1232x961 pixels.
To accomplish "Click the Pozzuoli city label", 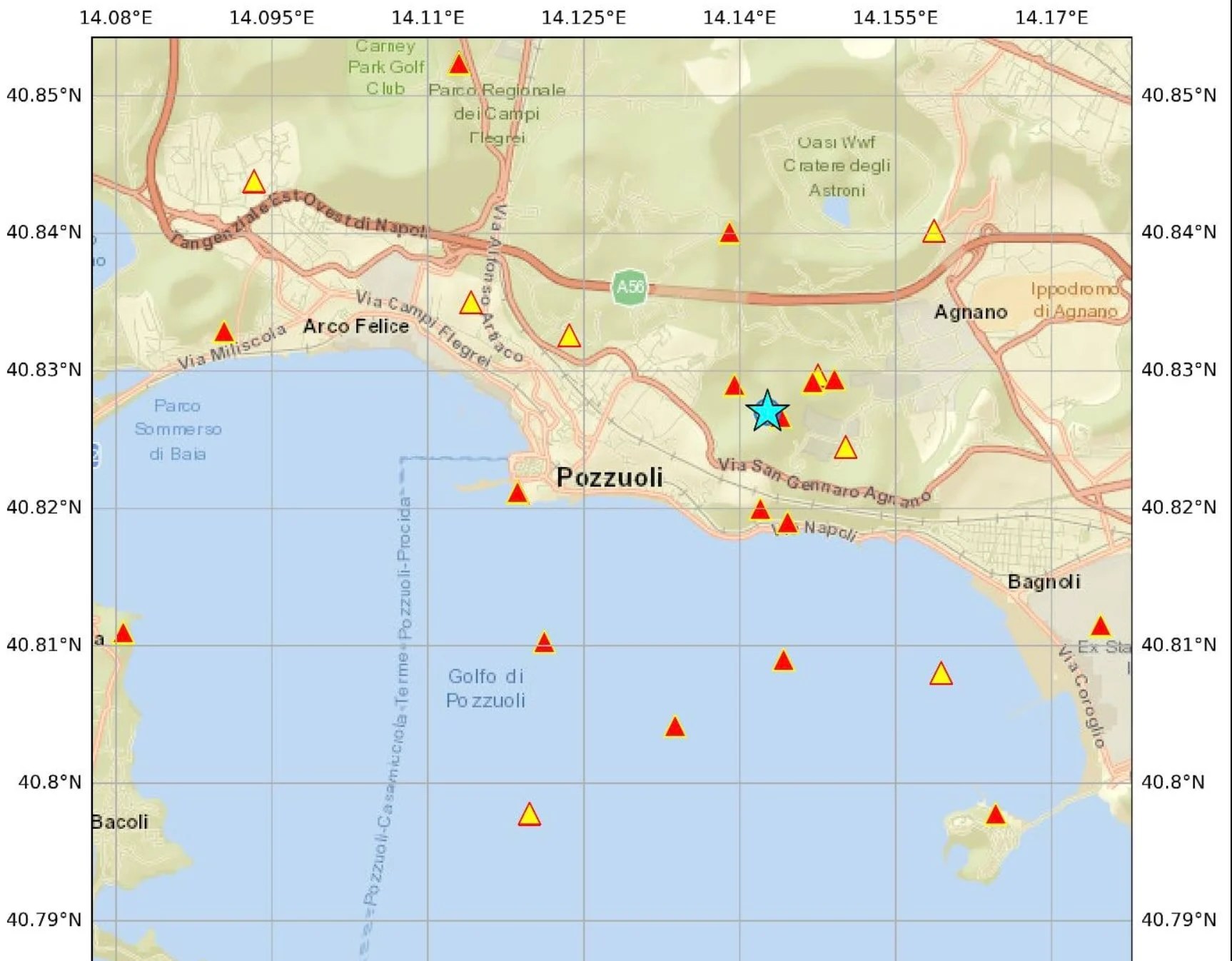I will [610, 477].
